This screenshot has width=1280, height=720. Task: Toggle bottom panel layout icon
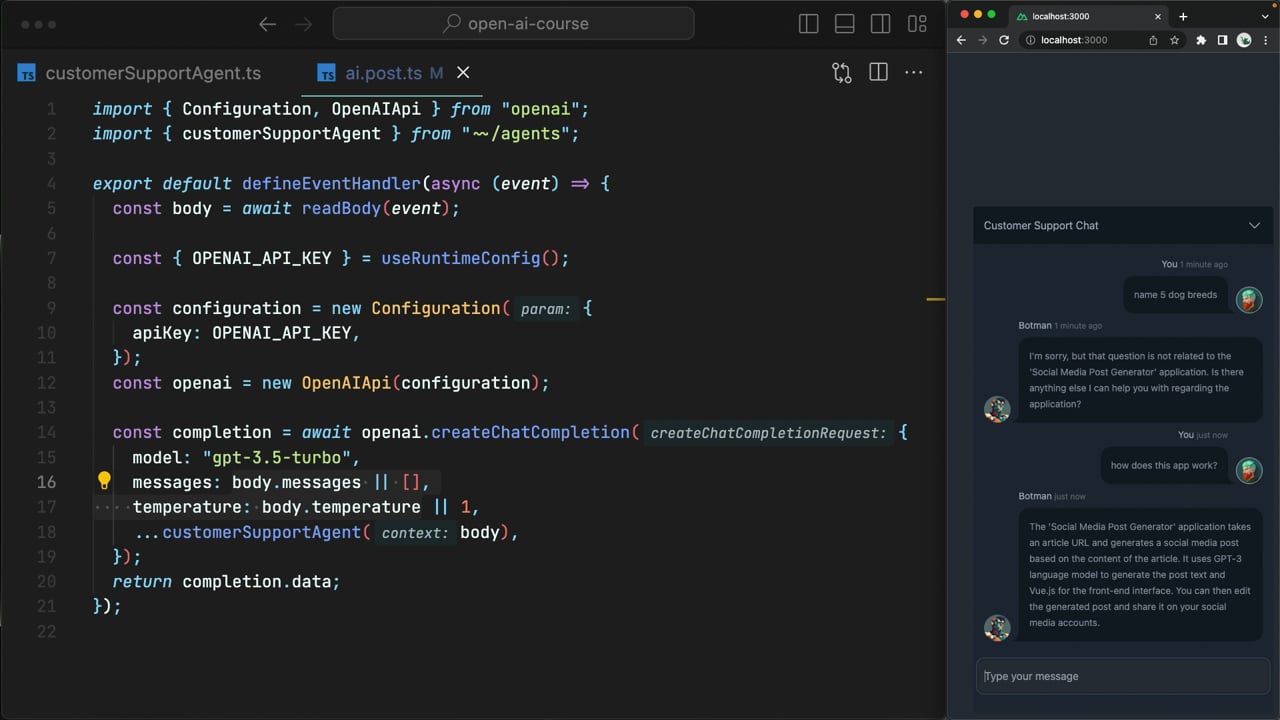coord(845,24)
